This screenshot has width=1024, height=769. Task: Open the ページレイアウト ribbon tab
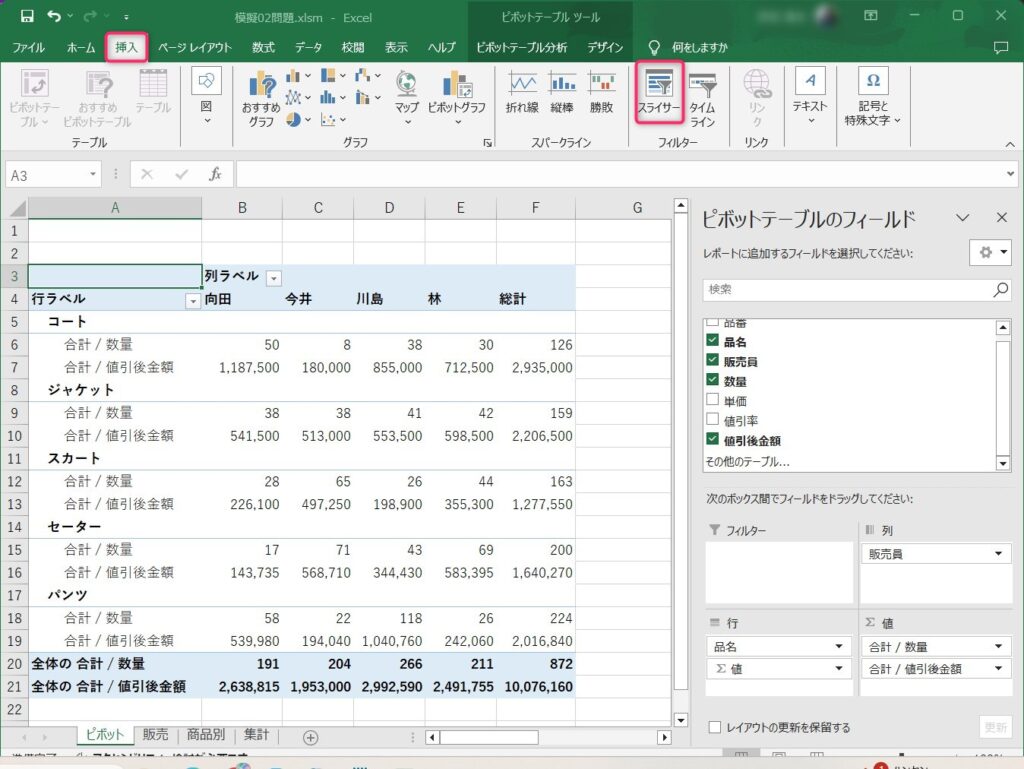coord(194,47)
